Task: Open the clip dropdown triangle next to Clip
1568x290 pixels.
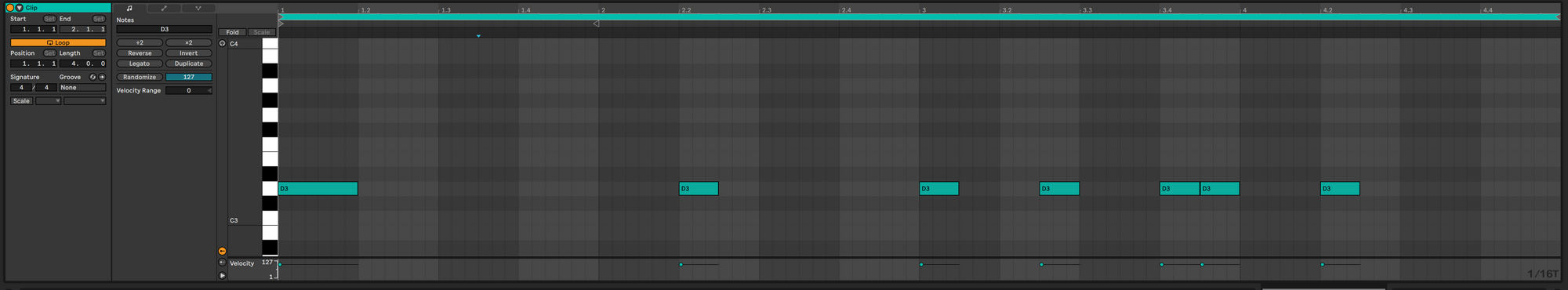Action: click(x=20, y=8)
